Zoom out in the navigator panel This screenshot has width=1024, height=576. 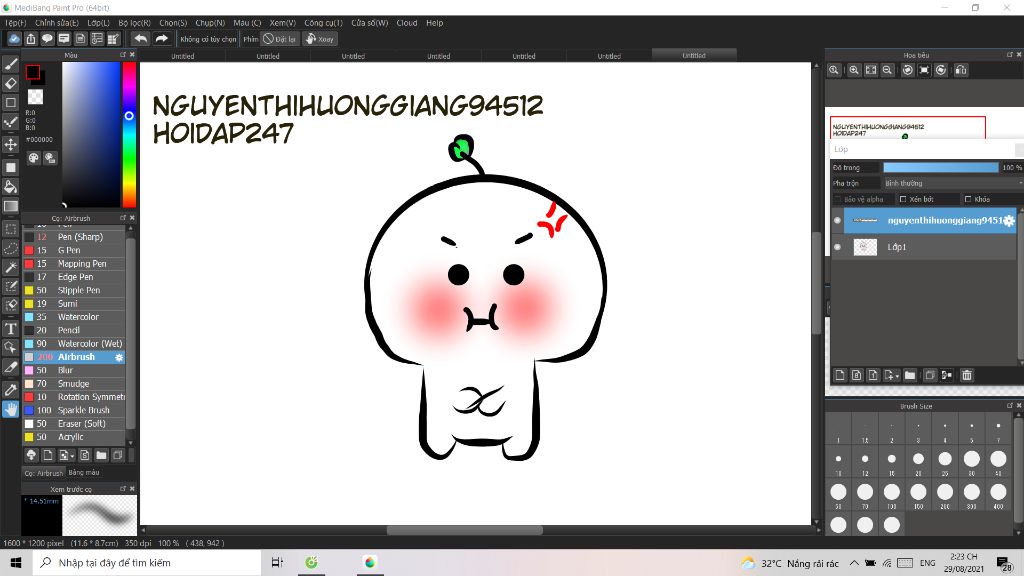888,70
